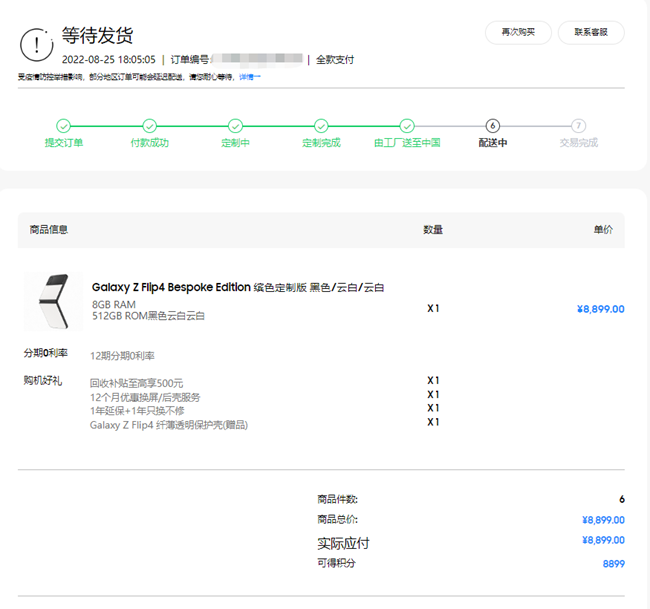650x609 pixels.
Task: Click the 配送中 progress step label
Action: pos(492,143)
